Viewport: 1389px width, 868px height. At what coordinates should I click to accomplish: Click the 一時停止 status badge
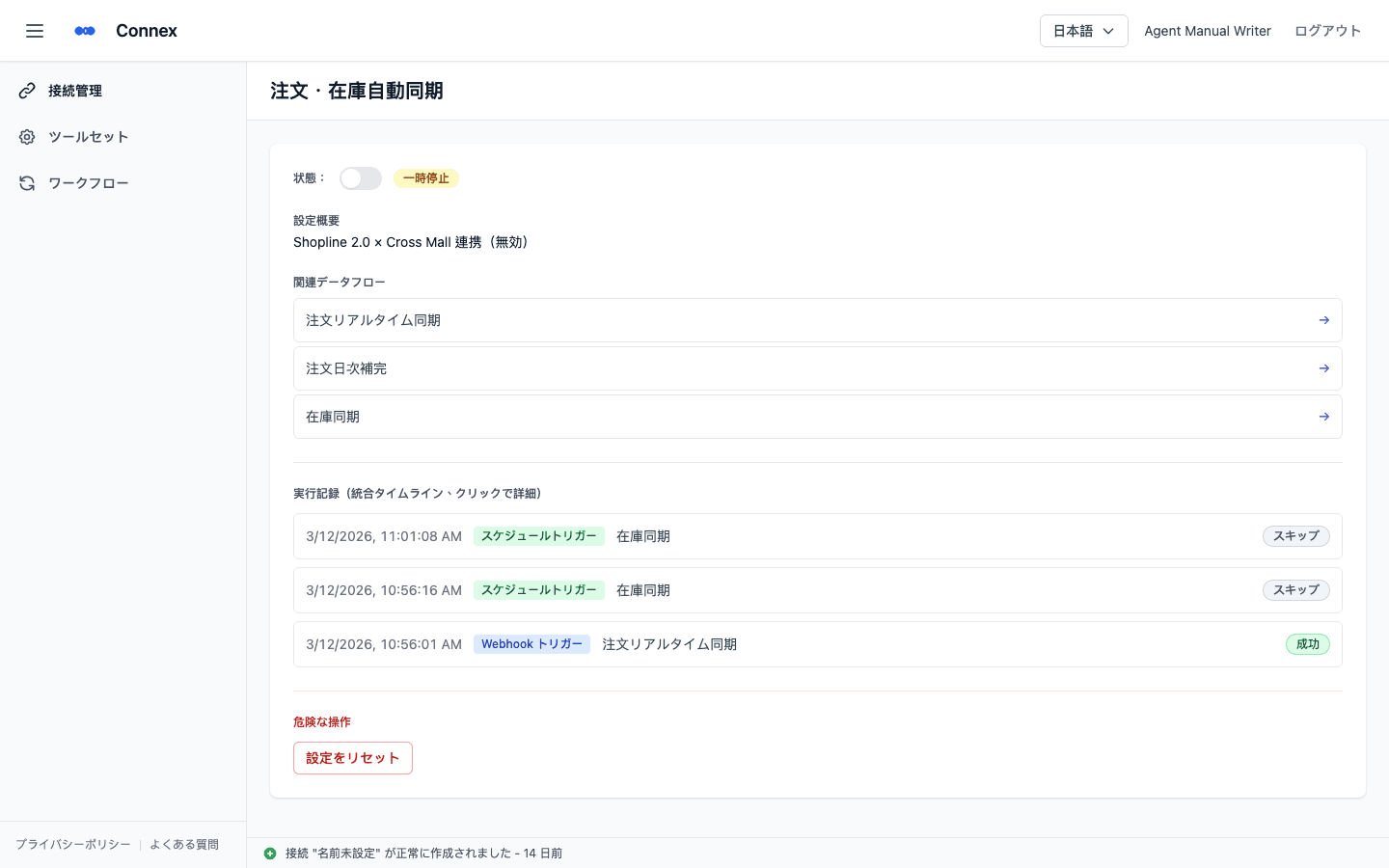[x=426, y=178]
